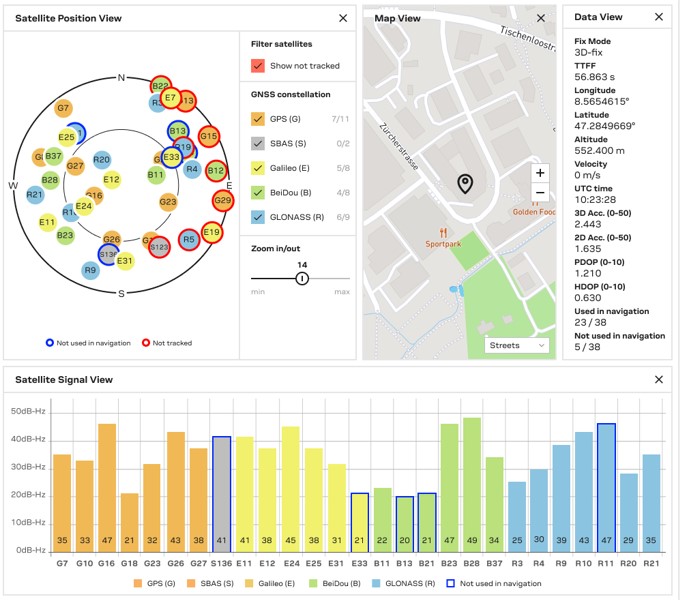
Task: Close the Data View panel
Action: [658, 17]
